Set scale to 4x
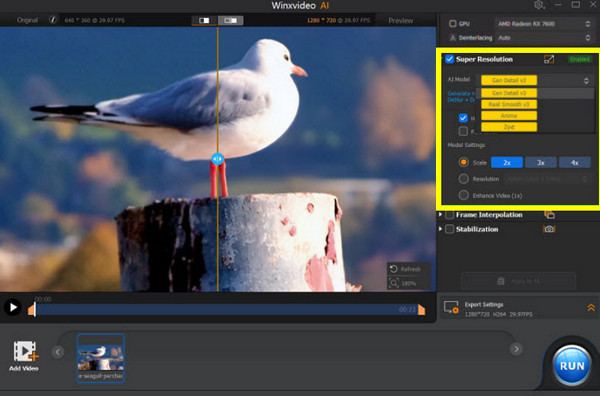 [575, 163]
